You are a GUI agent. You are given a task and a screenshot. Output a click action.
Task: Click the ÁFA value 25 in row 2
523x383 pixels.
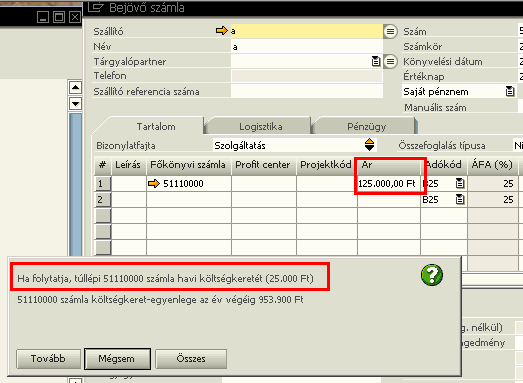[x=493, y=200]
